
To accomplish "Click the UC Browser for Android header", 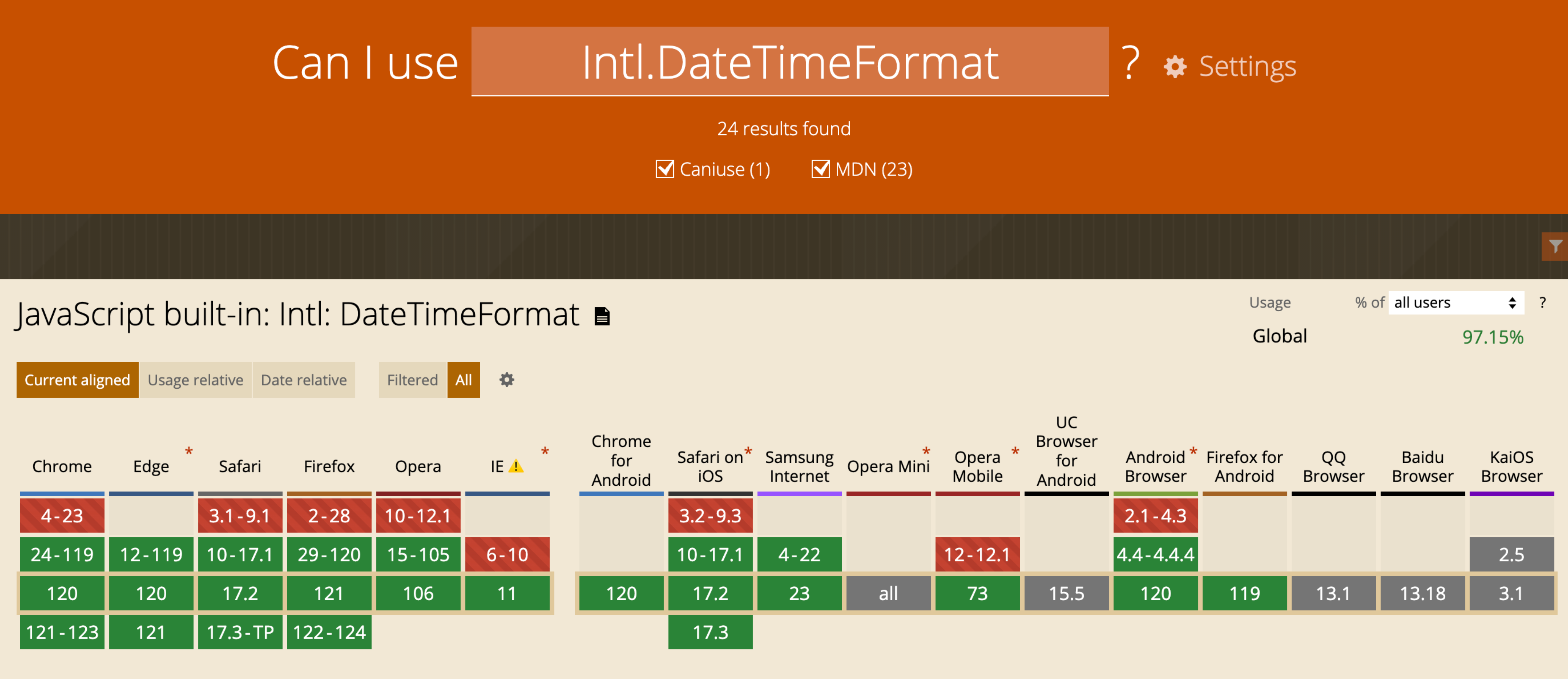I will [x=1067, y=451].
